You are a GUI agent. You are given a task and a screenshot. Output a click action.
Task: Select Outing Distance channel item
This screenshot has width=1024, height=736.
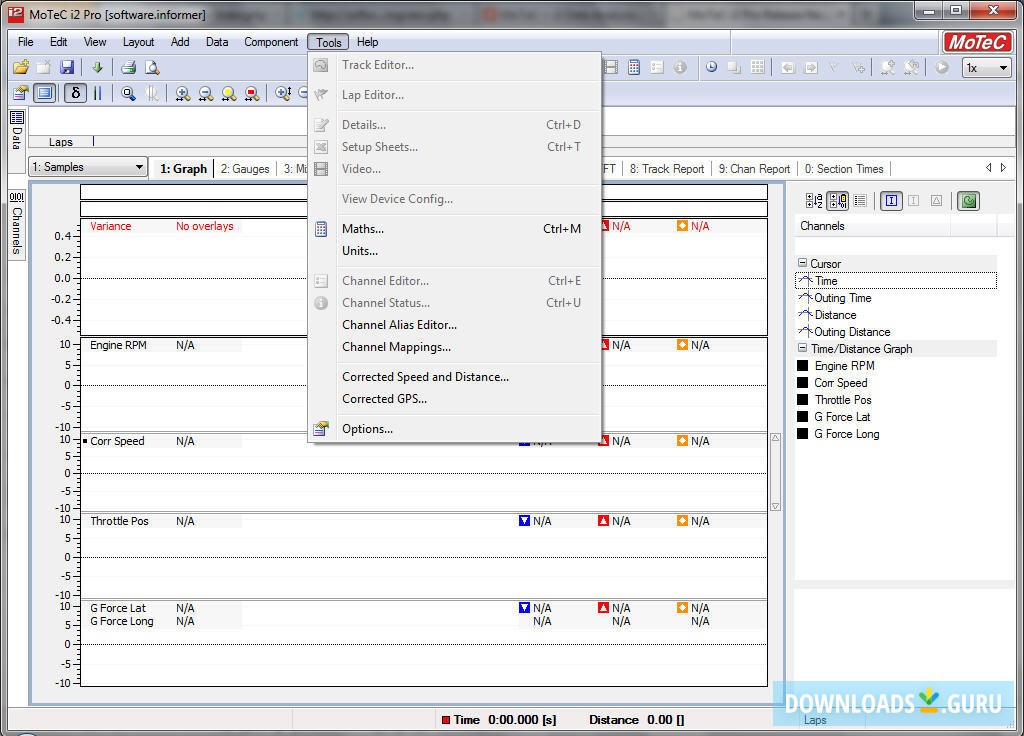(x=852, y=332)
